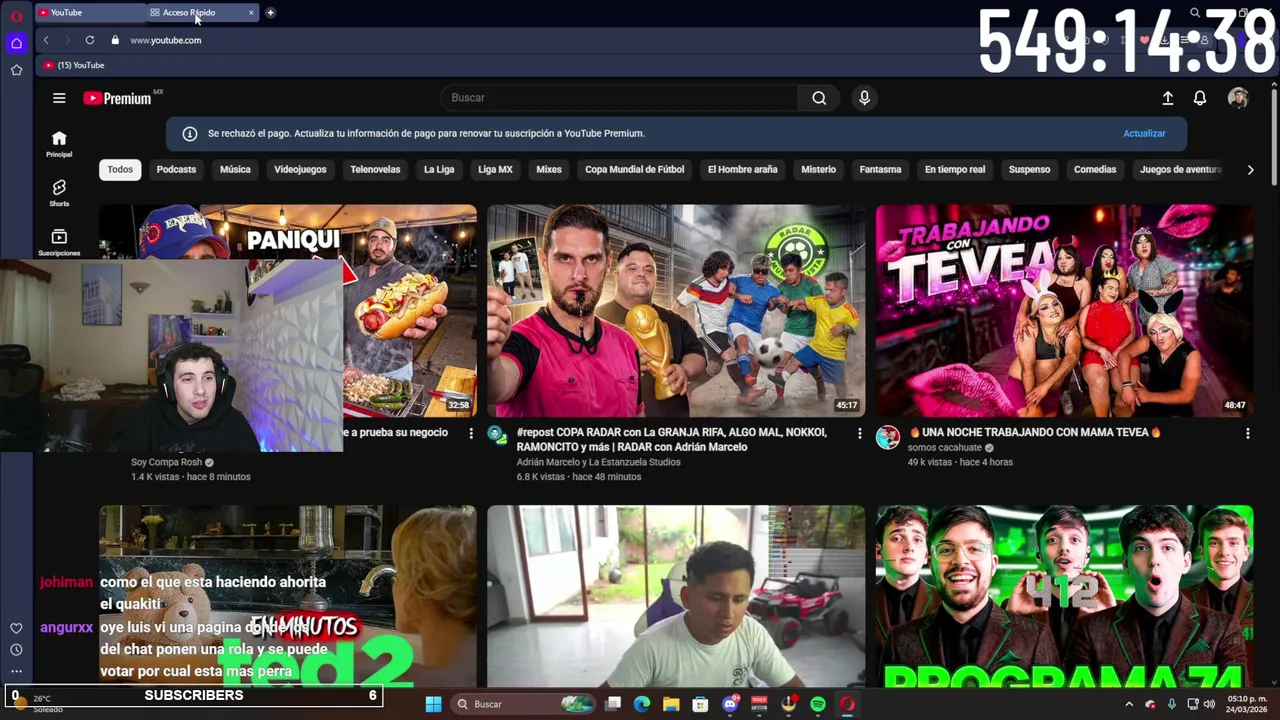
Task: Select the Comedias filter chip
Action: click(x=1095, y=170)
